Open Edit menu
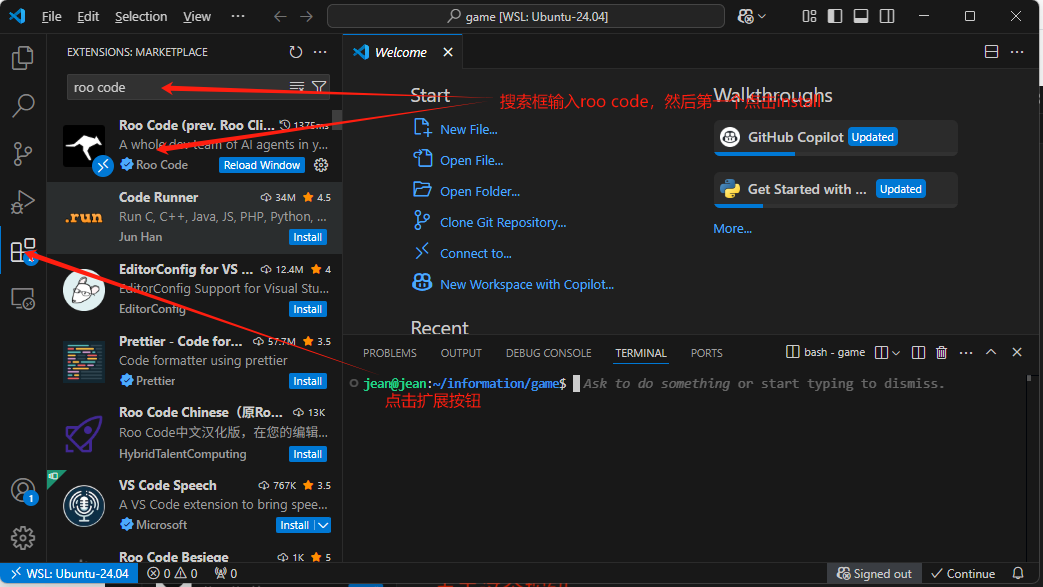 (88, 17)
